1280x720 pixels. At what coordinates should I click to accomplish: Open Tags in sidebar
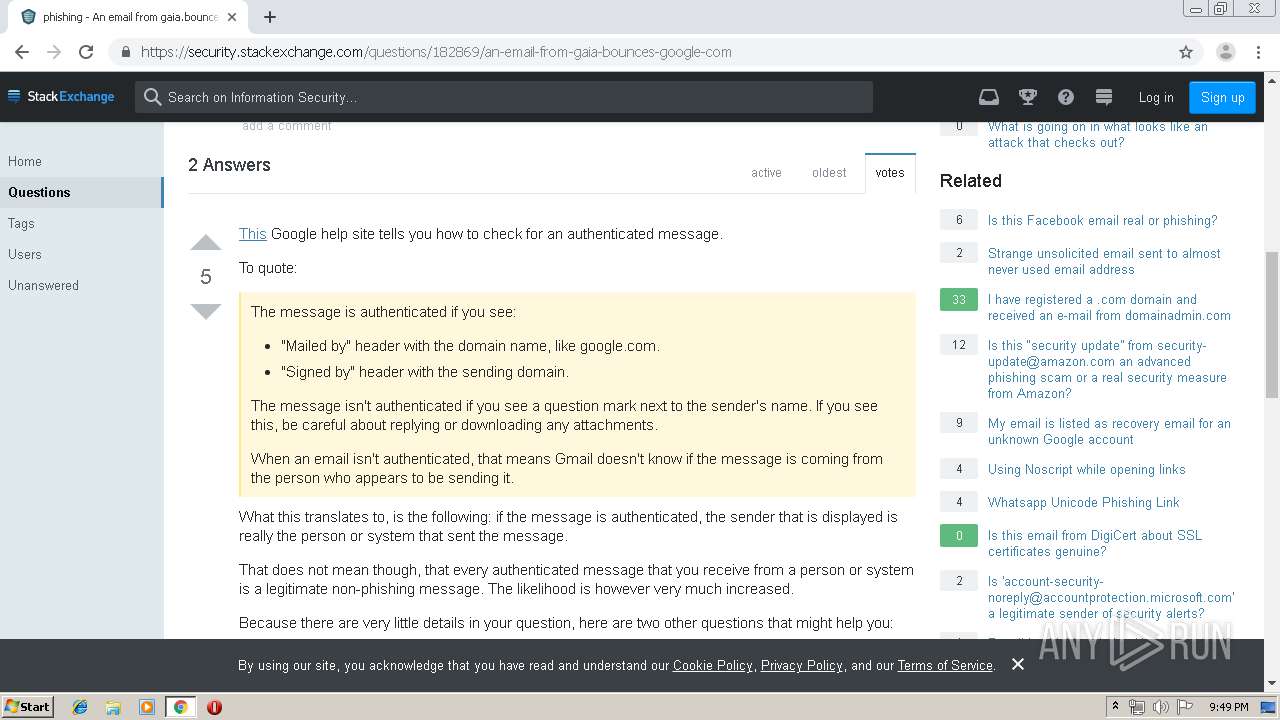pyautogui.click(x=21, y=223)
